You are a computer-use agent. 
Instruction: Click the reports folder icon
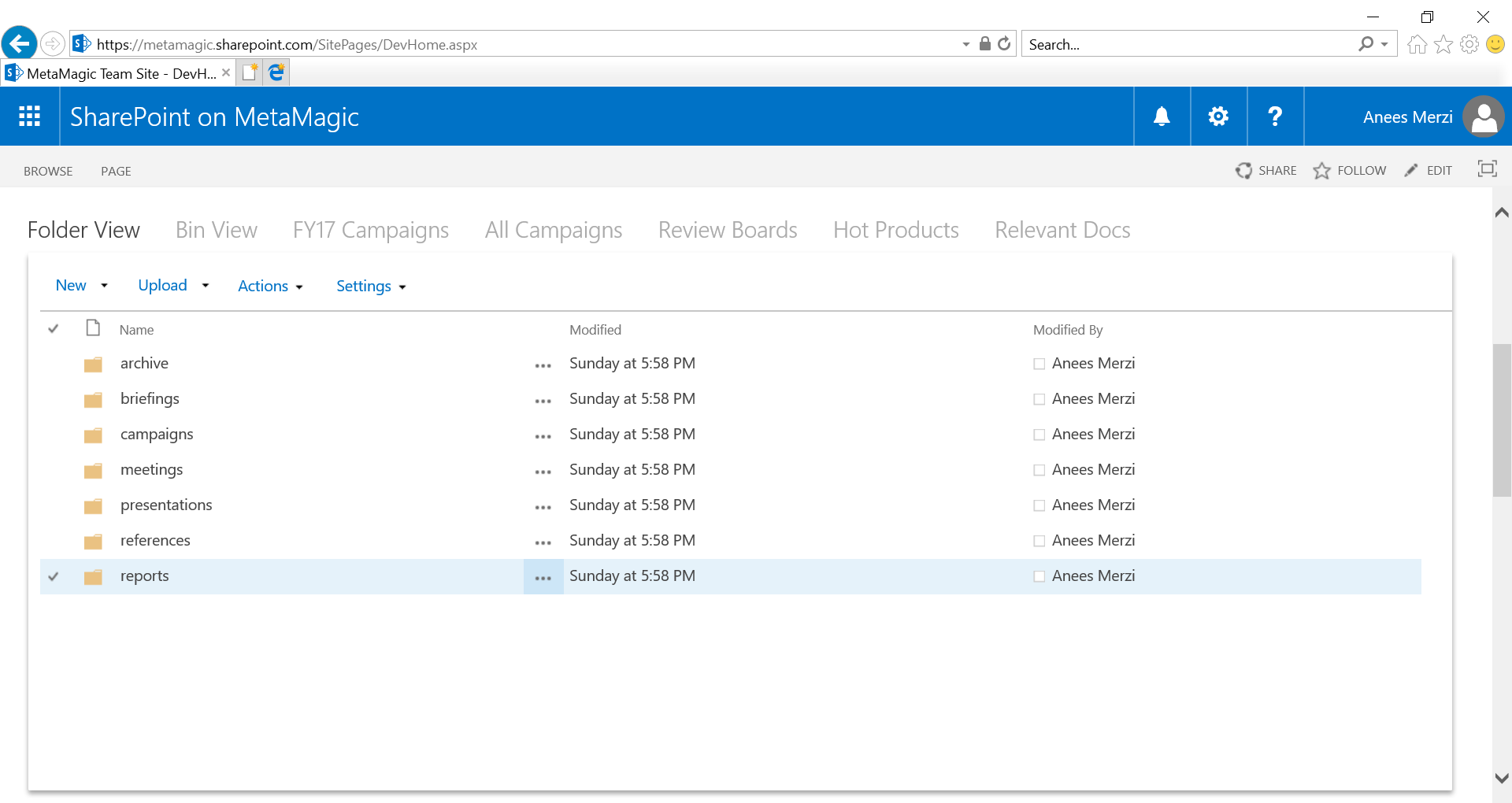click(x=94, y=577)
